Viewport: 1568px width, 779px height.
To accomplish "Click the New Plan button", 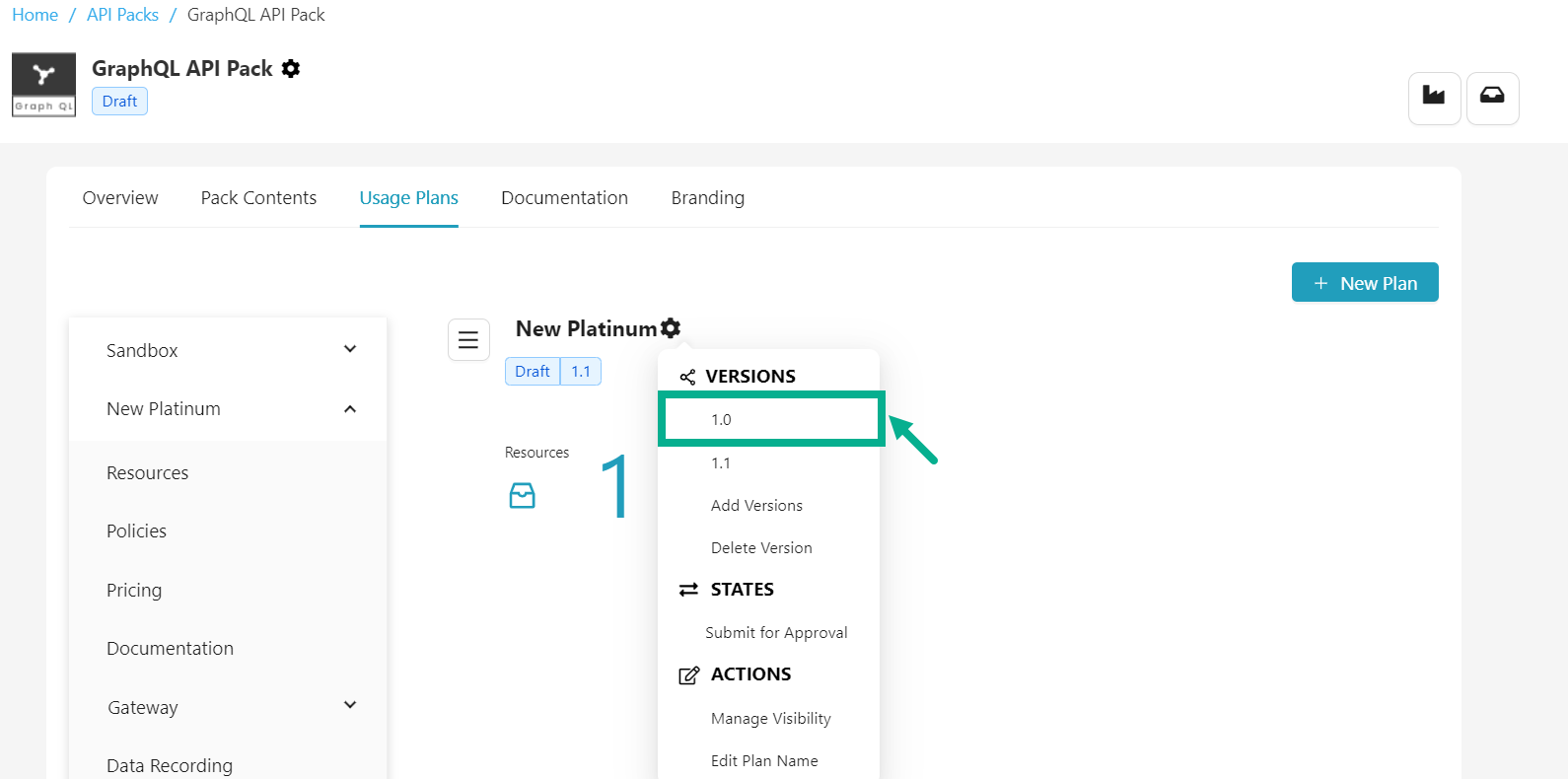I will coord(1364,283).
